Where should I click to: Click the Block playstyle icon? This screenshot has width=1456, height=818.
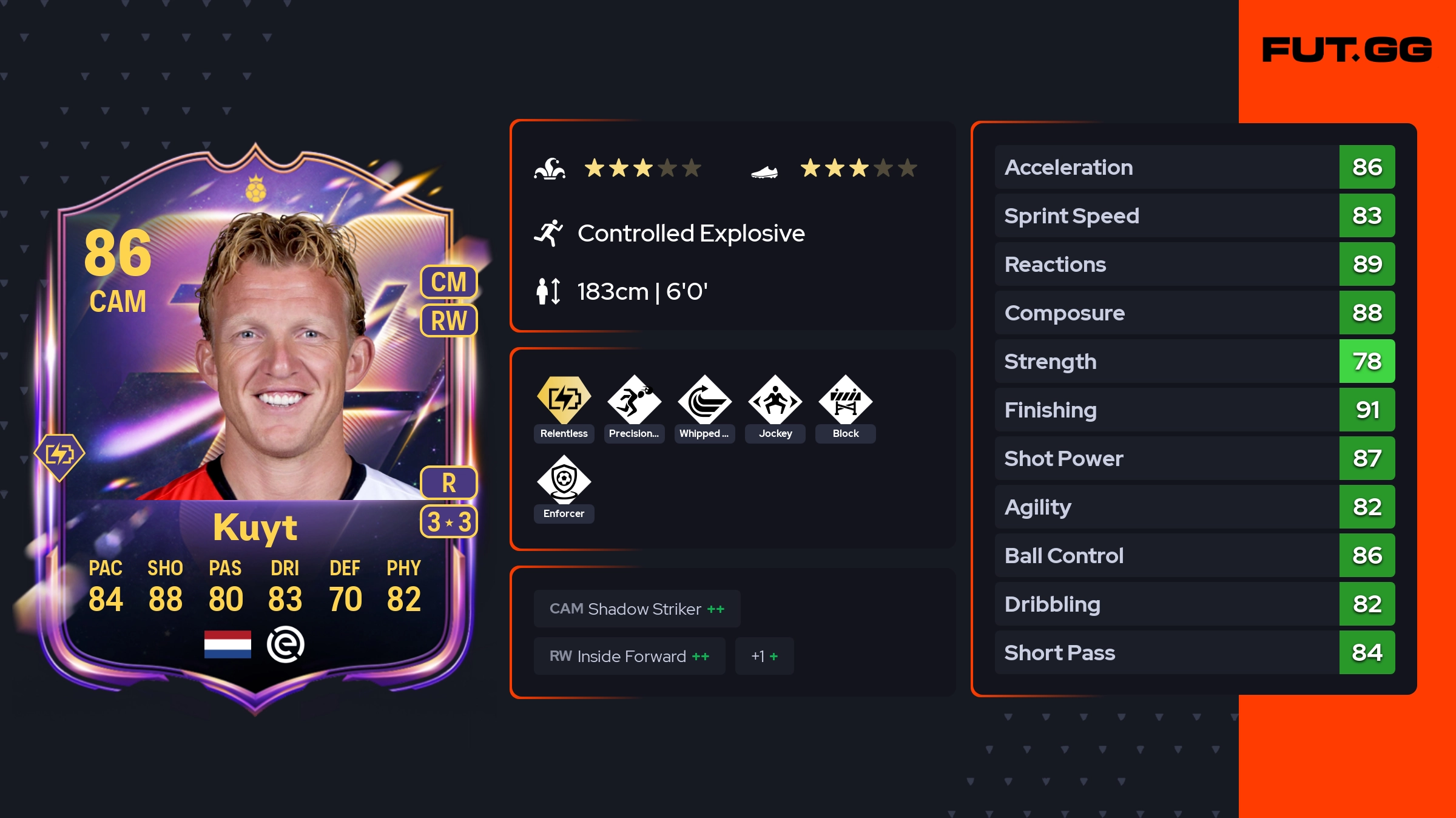point(845,399)
